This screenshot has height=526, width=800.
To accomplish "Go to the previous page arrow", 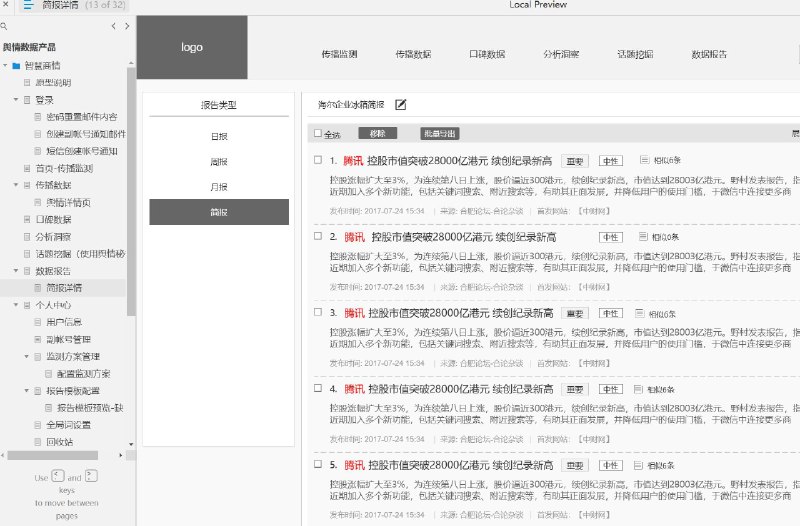I will [113, 26].
